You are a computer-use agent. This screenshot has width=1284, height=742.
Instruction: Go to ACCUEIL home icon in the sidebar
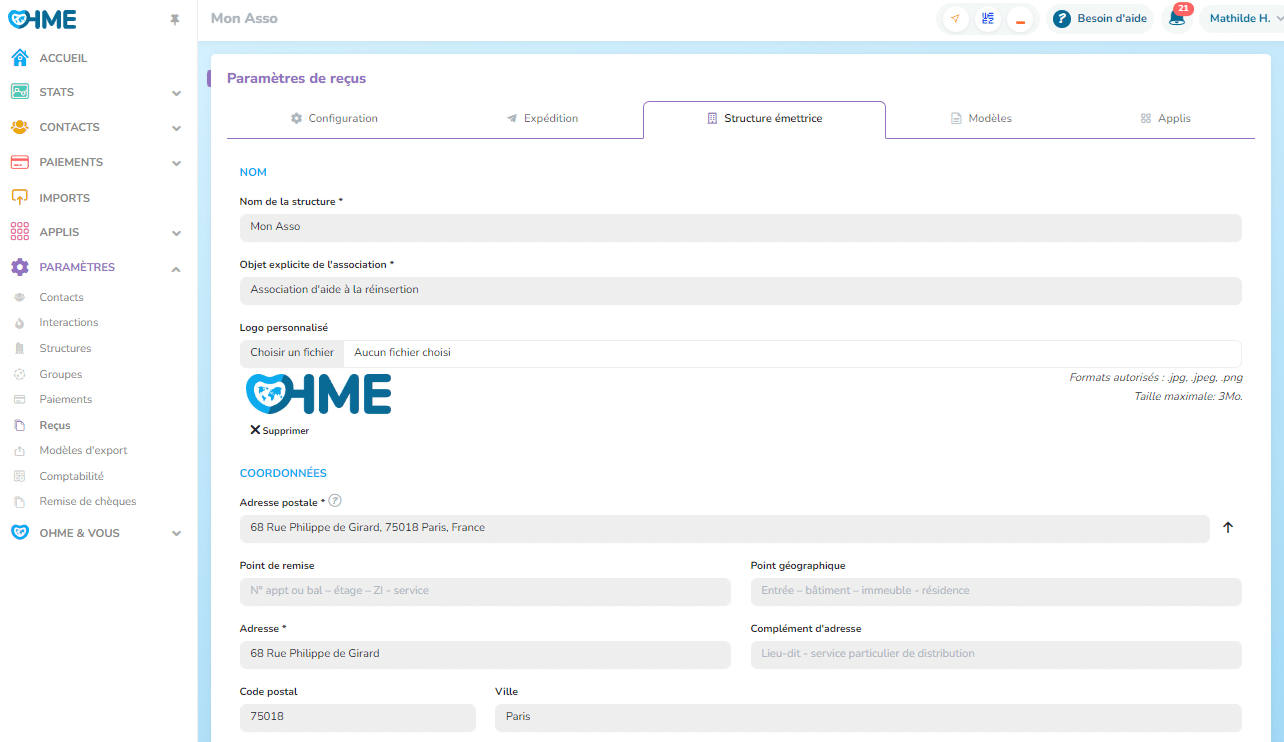[x=20, y=58]
